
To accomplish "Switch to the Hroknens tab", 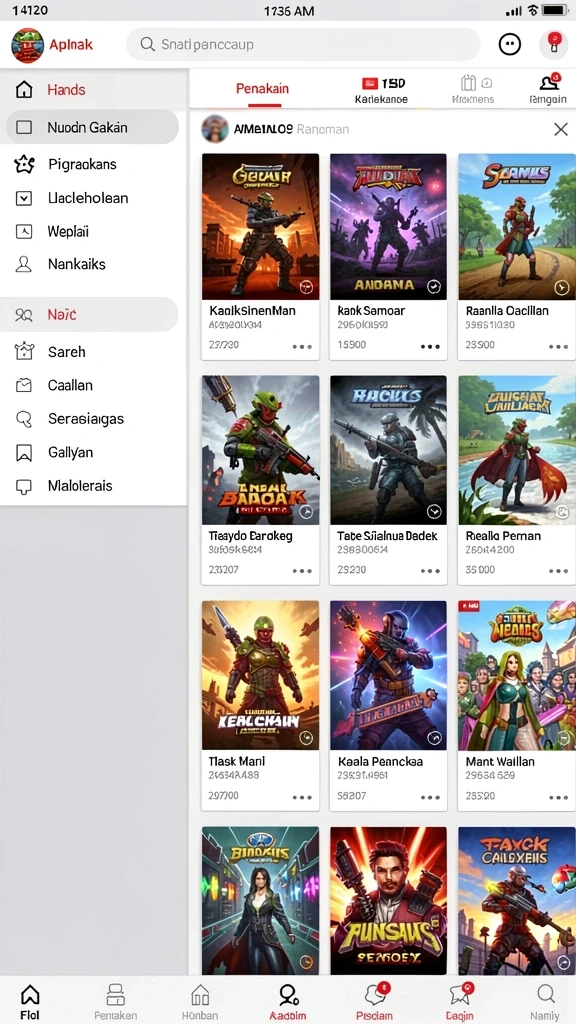I will tap(473, 90).
